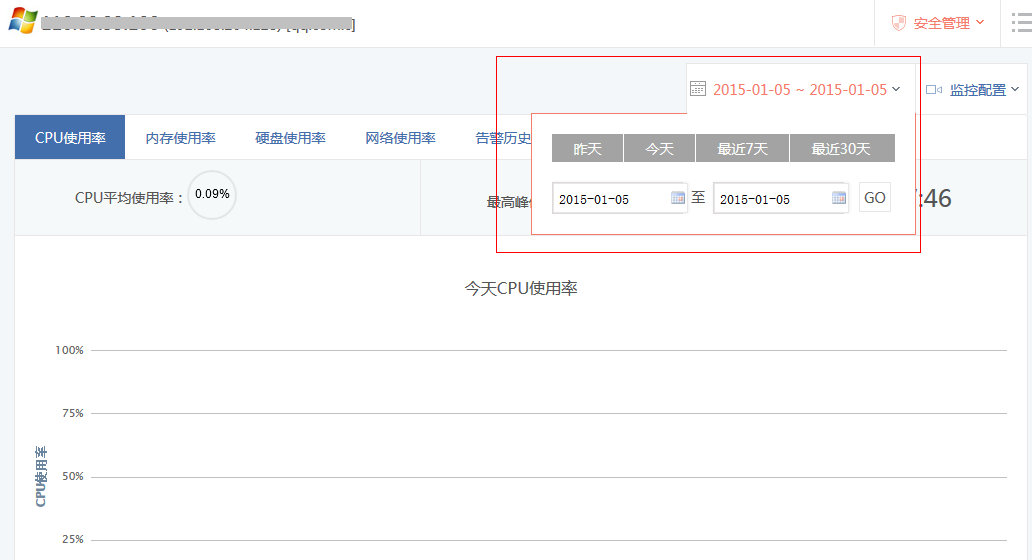
Task: Click the vertical CPU使用率 axis title
Action: (x=41, y=476)
